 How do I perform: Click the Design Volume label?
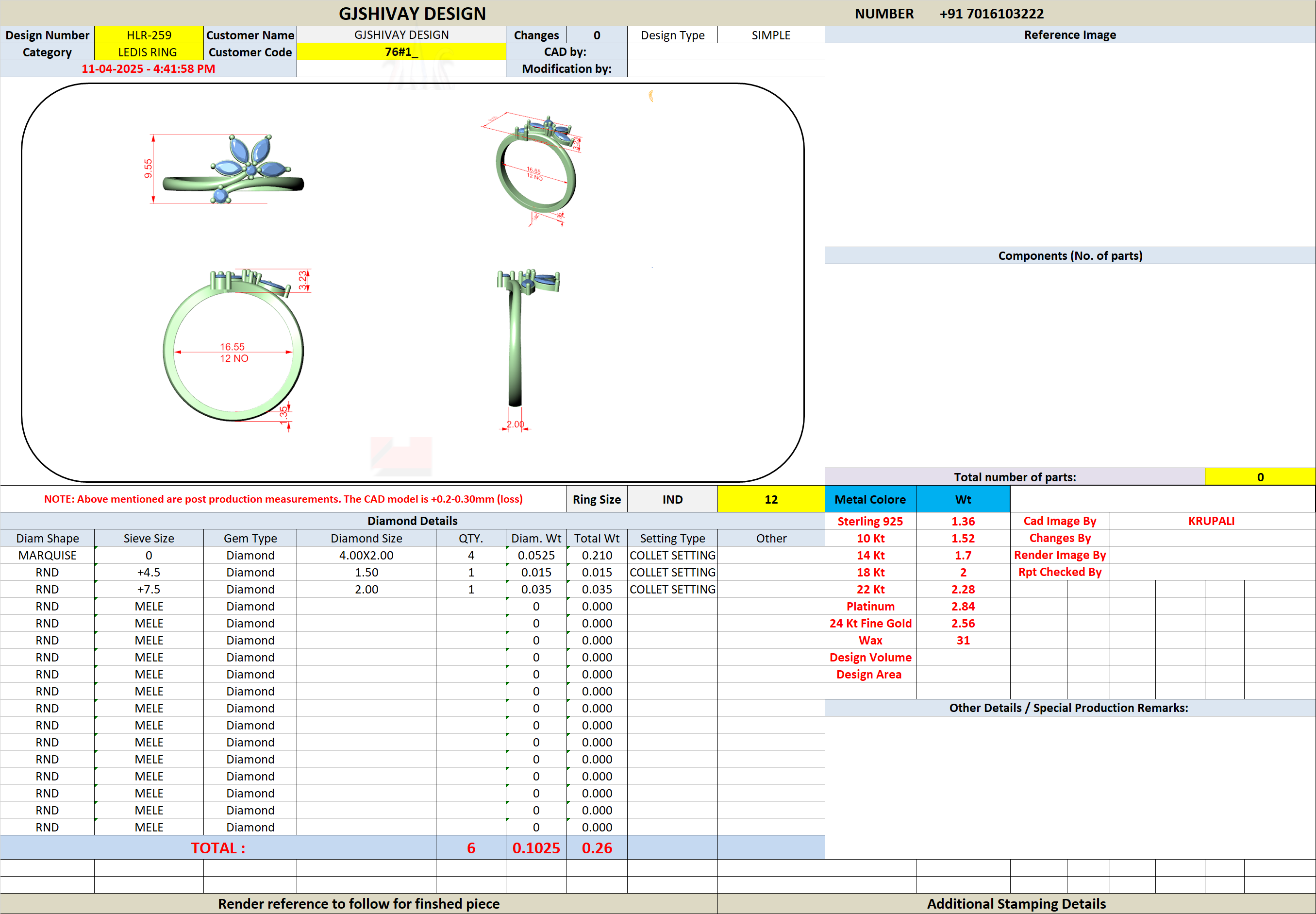(870, 658)
